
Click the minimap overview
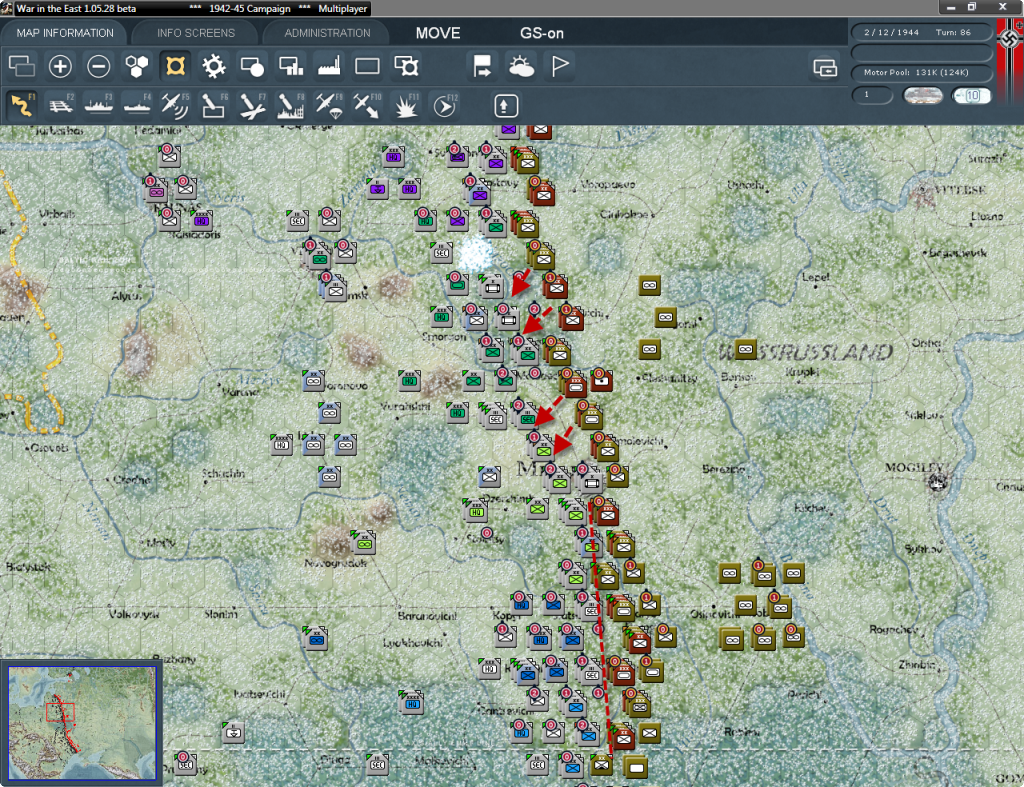pos(82,722)
